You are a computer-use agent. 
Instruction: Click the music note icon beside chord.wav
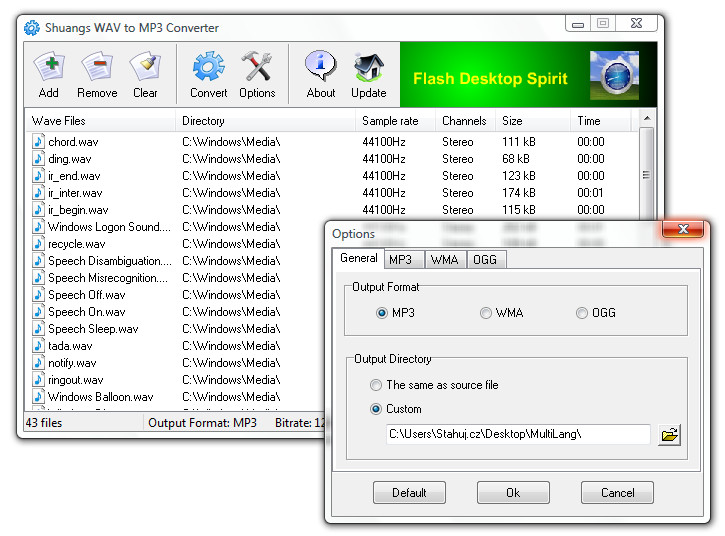[x=38, y=141]
